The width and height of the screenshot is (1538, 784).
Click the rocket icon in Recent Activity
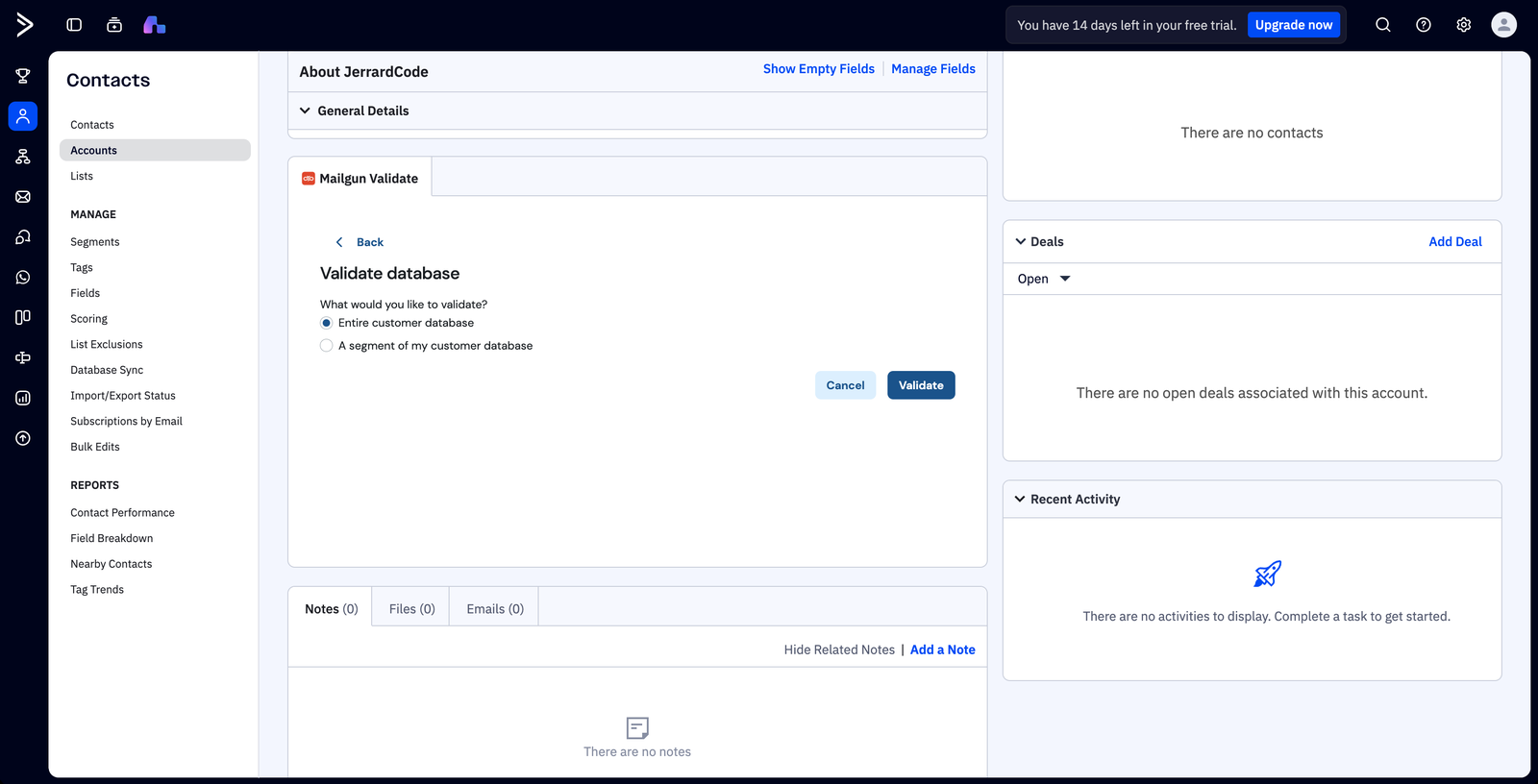click(1268, 575)
